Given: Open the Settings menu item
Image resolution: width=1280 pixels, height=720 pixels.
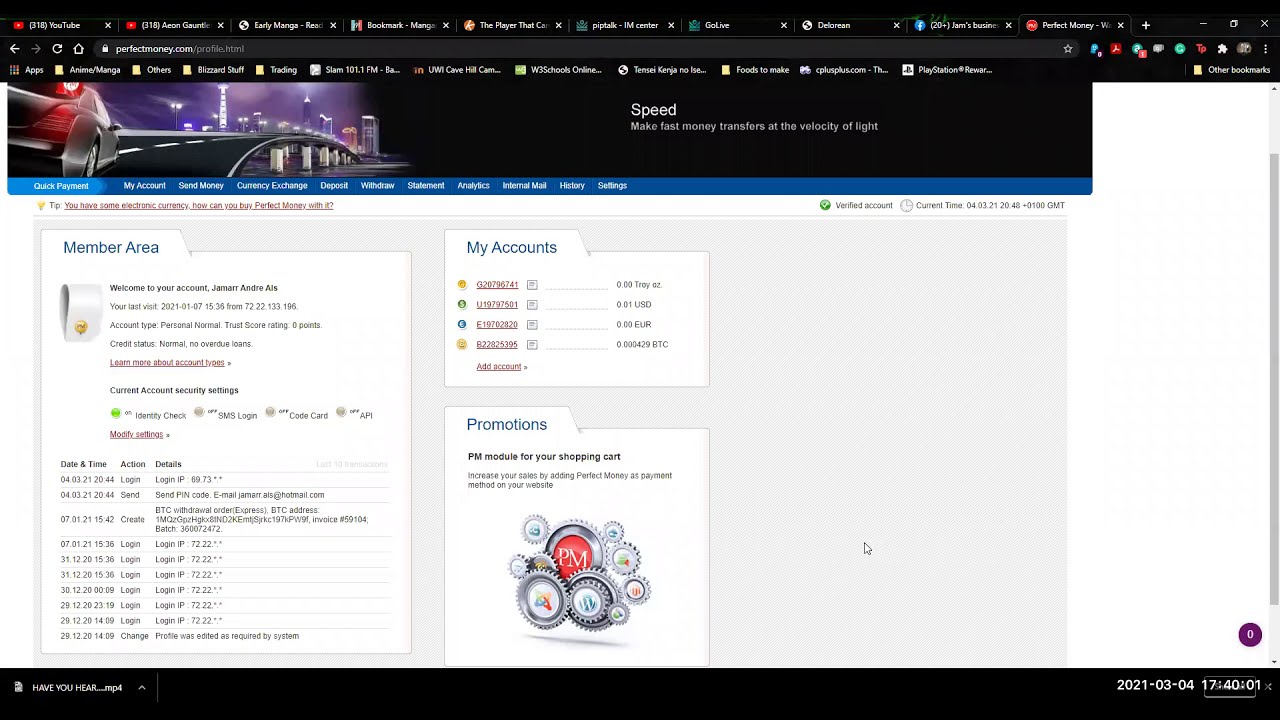Looking at the screenshot, I should (612, 186).
